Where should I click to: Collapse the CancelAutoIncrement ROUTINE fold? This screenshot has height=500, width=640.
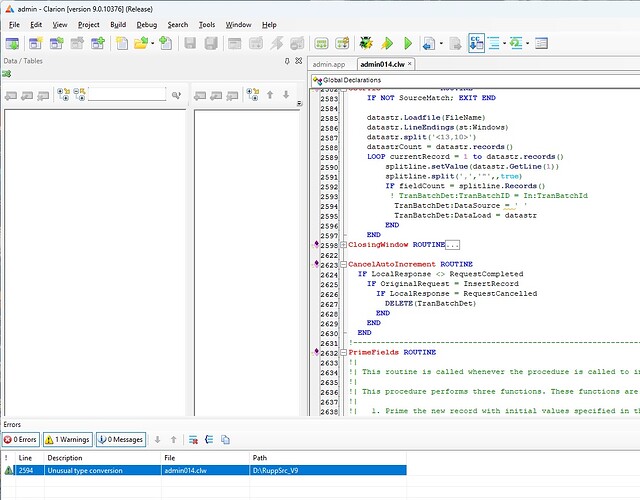pyautogui.click(x=344, y=264)
